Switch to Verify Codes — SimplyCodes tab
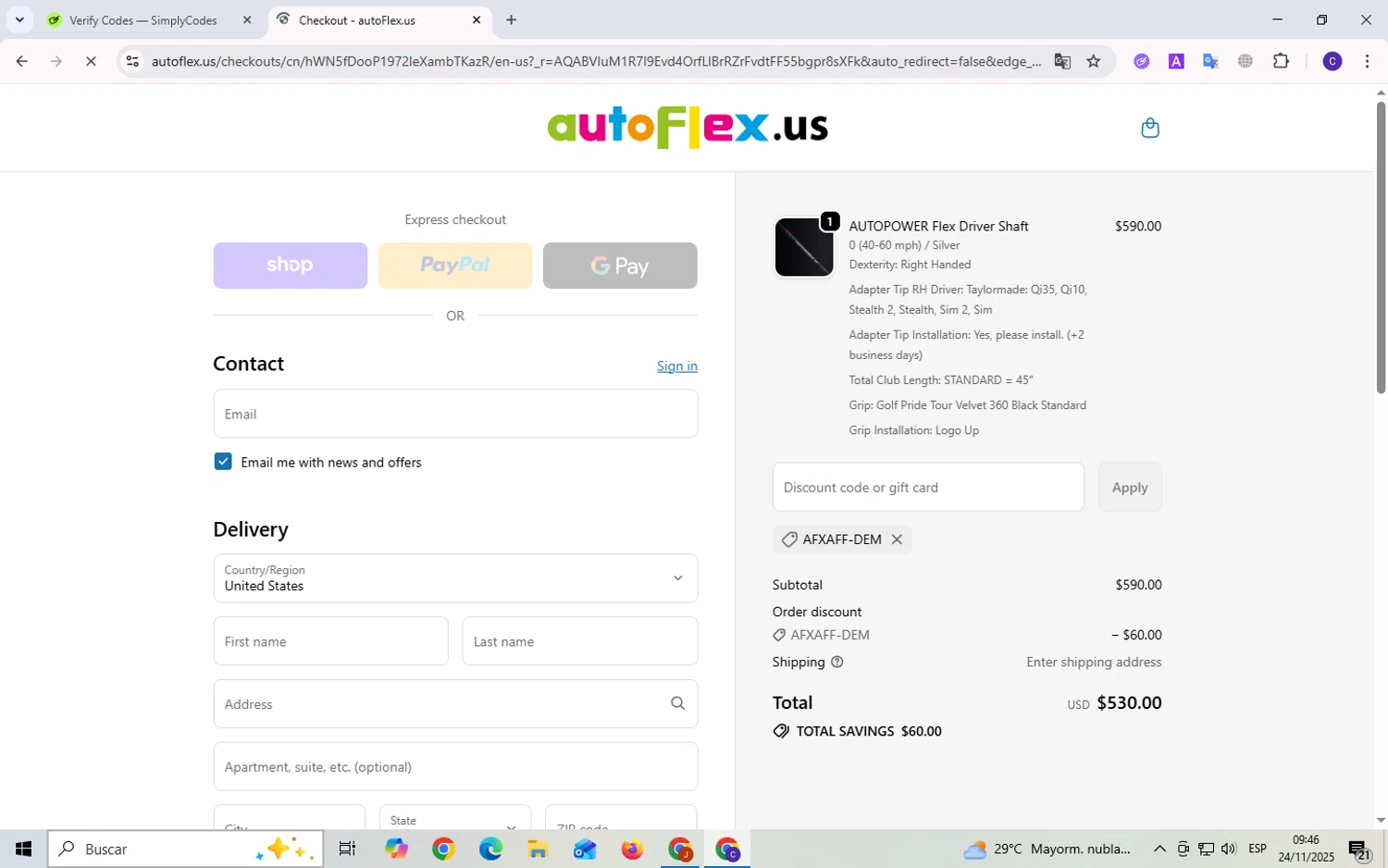Image resolution: width=1388 pixels, height=868 pixels. [144, 19]
